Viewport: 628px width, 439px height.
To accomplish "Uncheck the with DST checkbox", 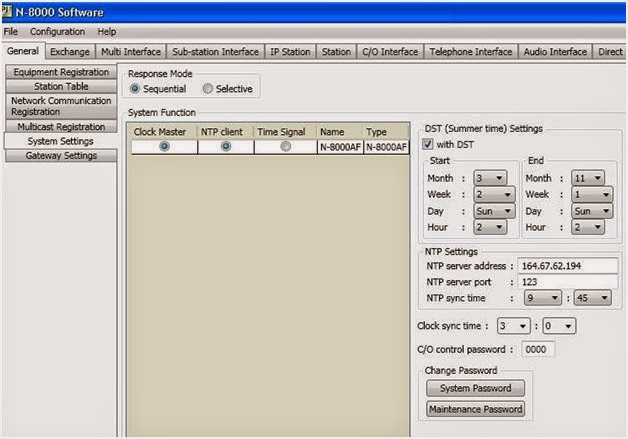I will click(x=428, y=144).
